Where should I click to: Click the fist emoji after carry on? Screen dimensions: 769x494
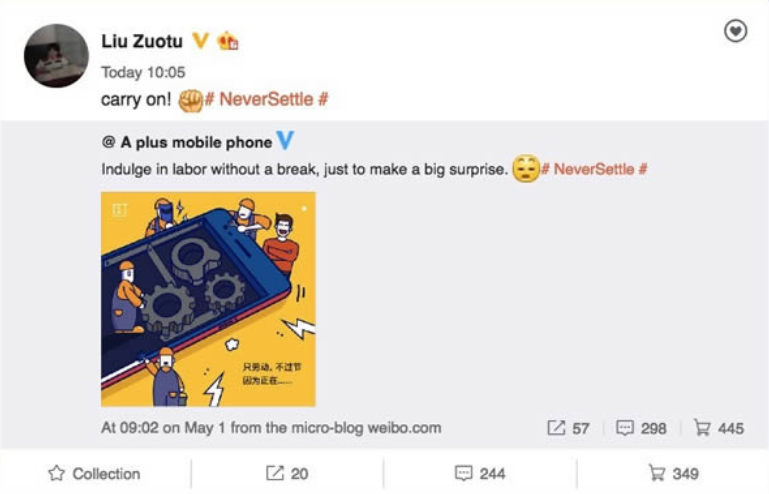(190, 101)
